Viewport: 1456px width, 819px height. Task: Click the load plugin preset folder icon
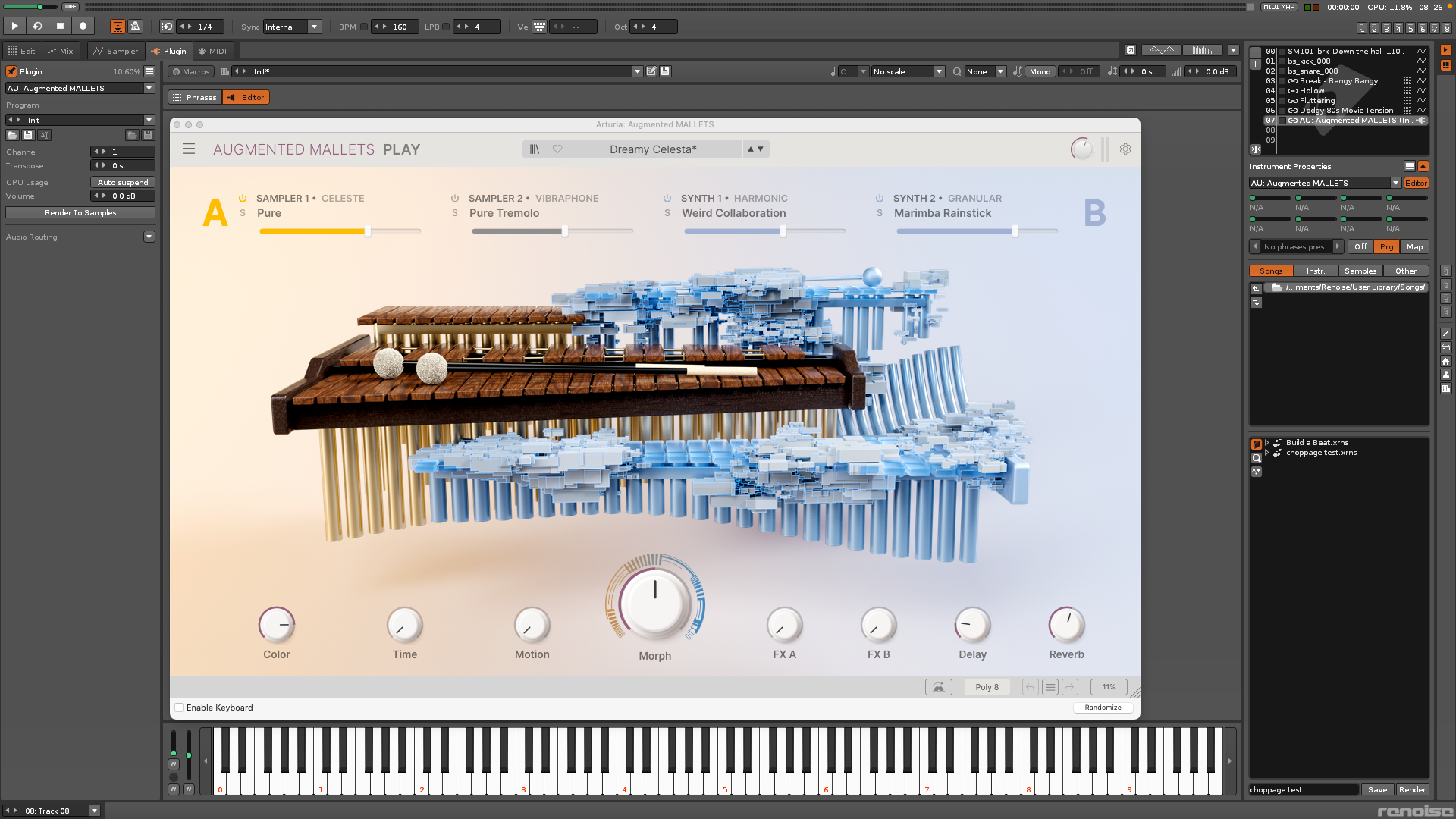coord(12,135)
